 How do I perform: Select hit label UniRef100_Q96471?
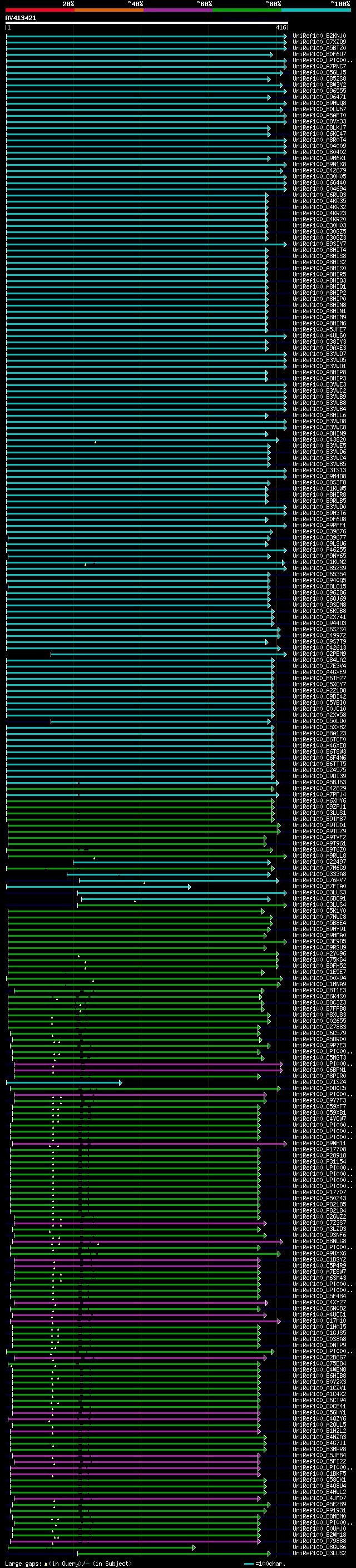[x=319, y=97]
